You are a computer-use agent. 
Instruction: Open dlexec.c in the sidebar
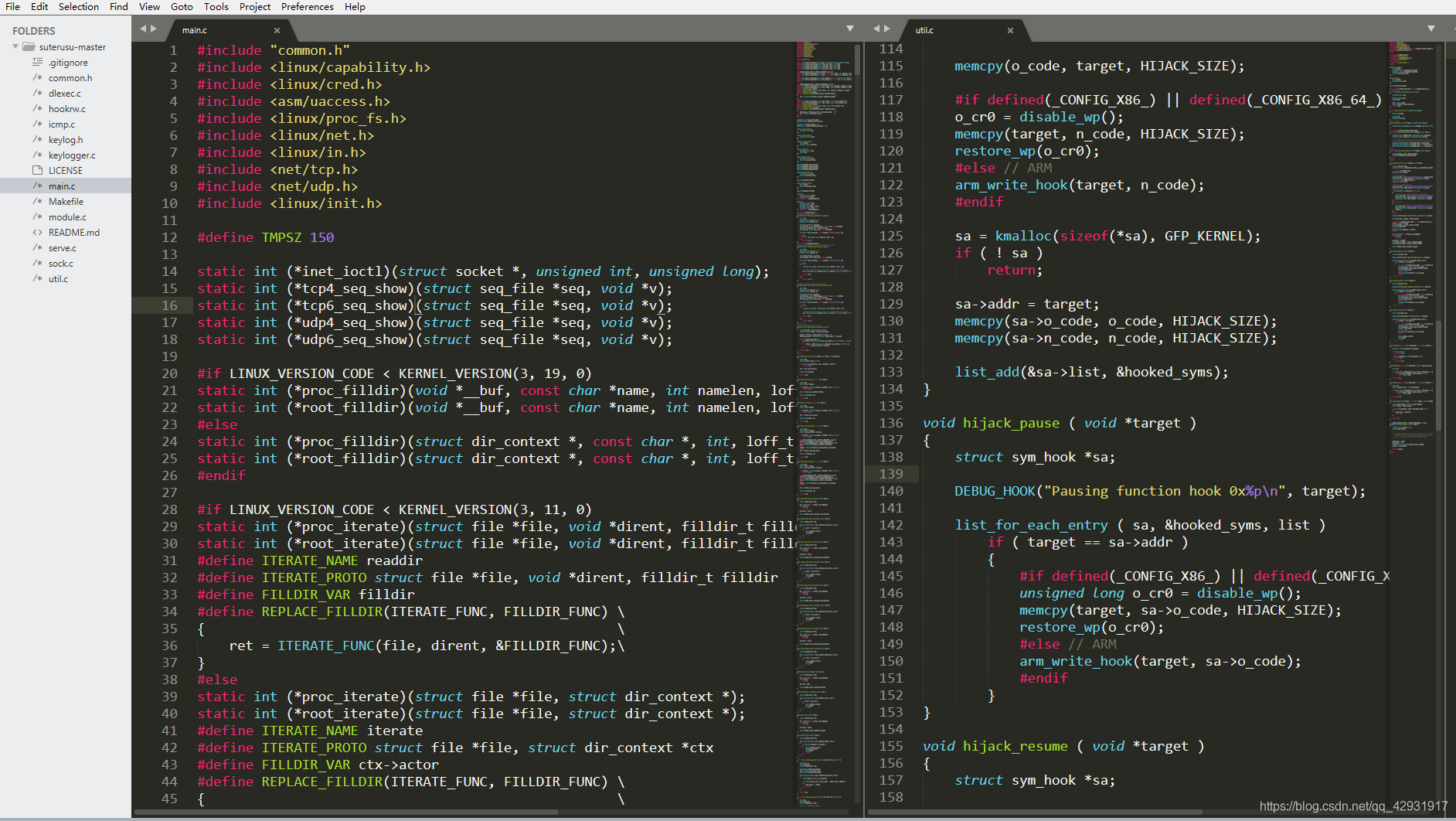pos(64,94)
